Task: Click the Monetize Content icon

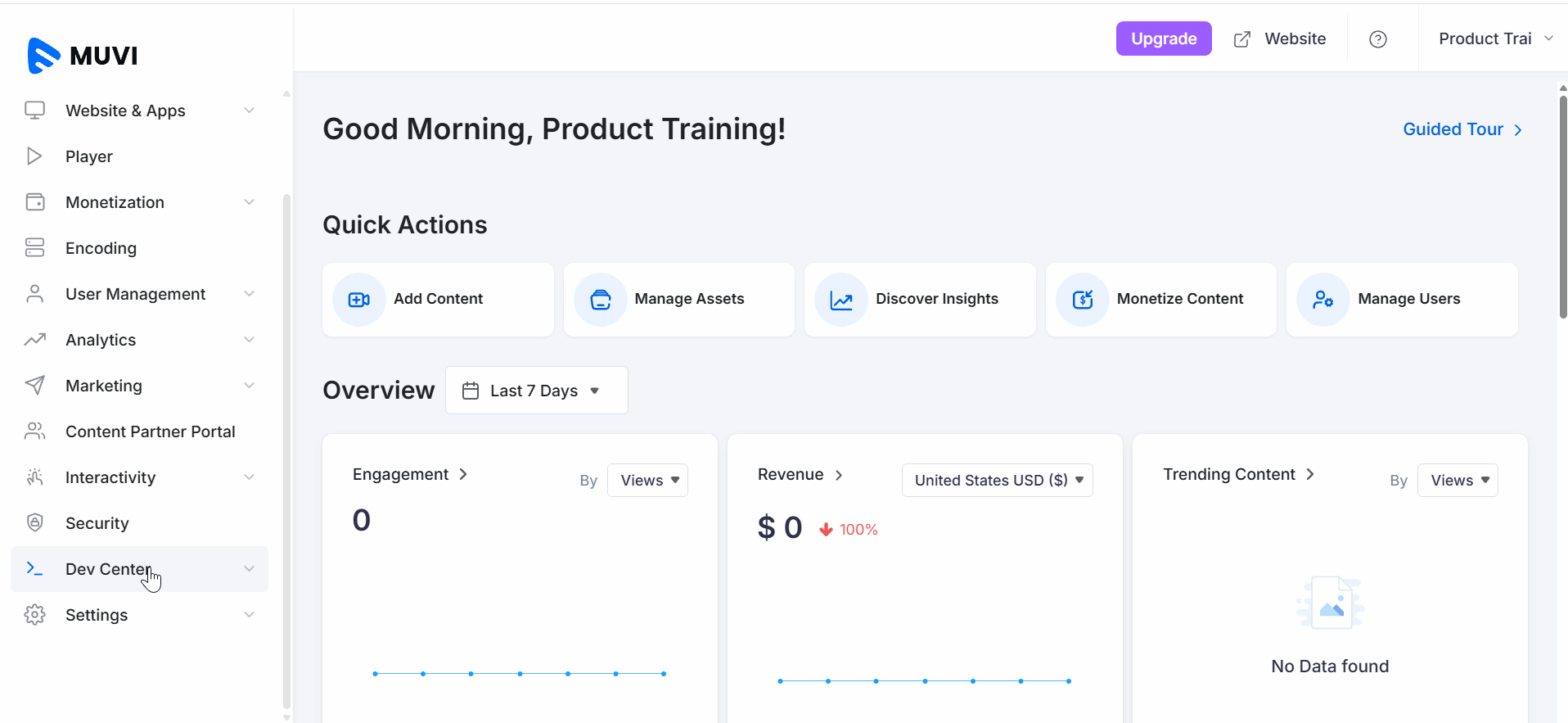Action: pyautogui.click(x=1082, y=300)
